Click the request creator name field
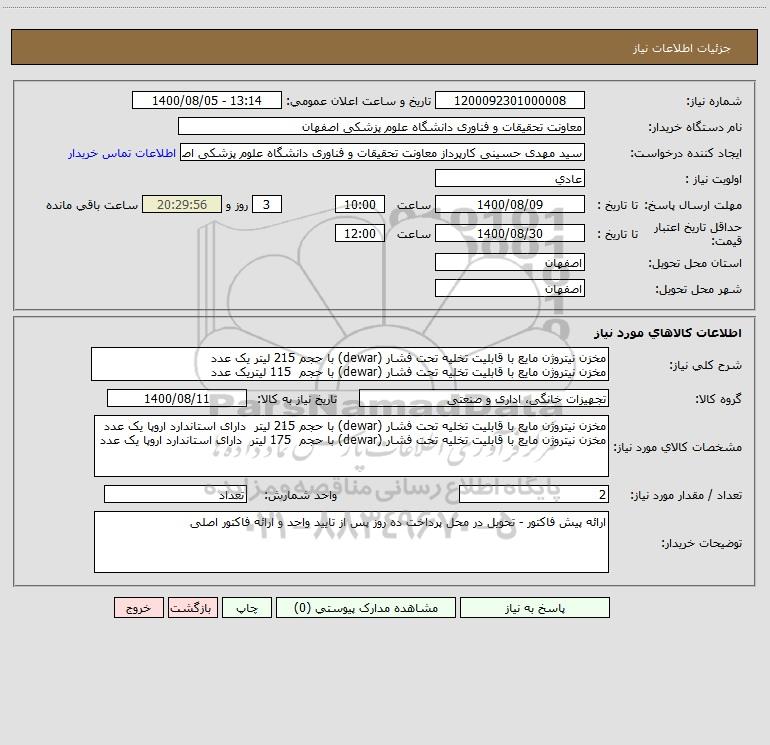This screenshot has width=770, height=745. pyautogui.click(x=383, y=153)
